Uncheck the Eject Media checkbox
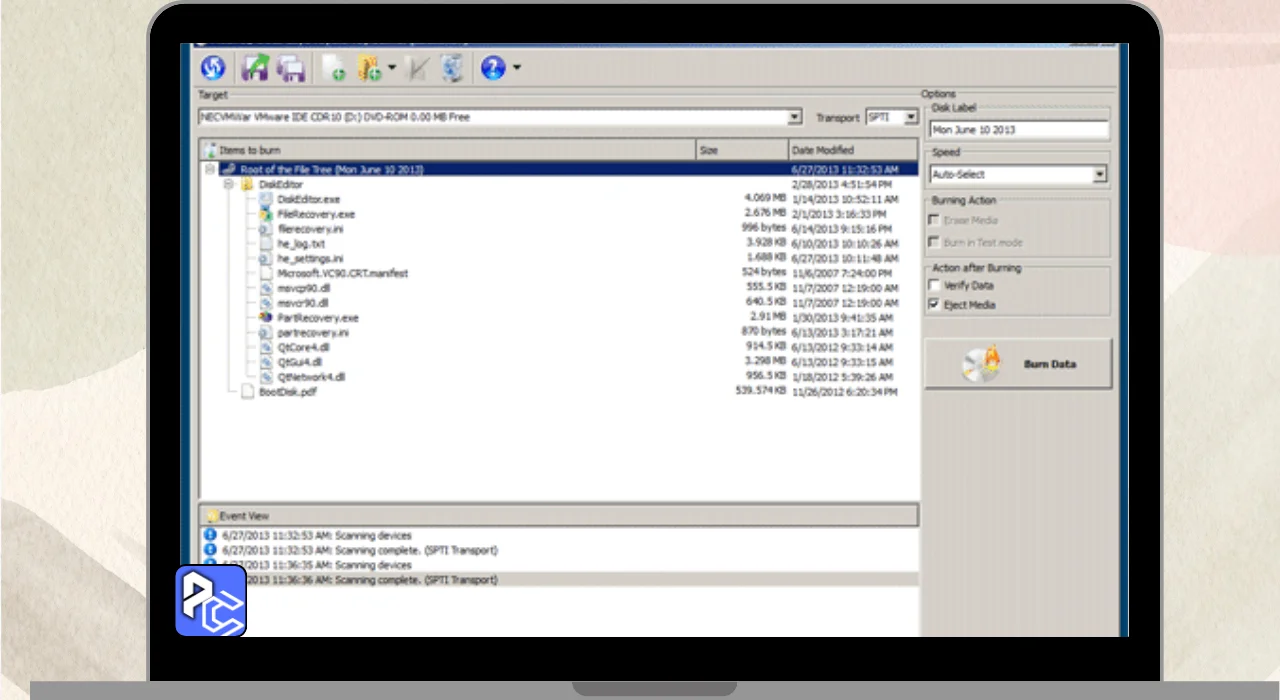This screenshot has width=1280, height=700. pyautogui.click(x=935, y=305)
